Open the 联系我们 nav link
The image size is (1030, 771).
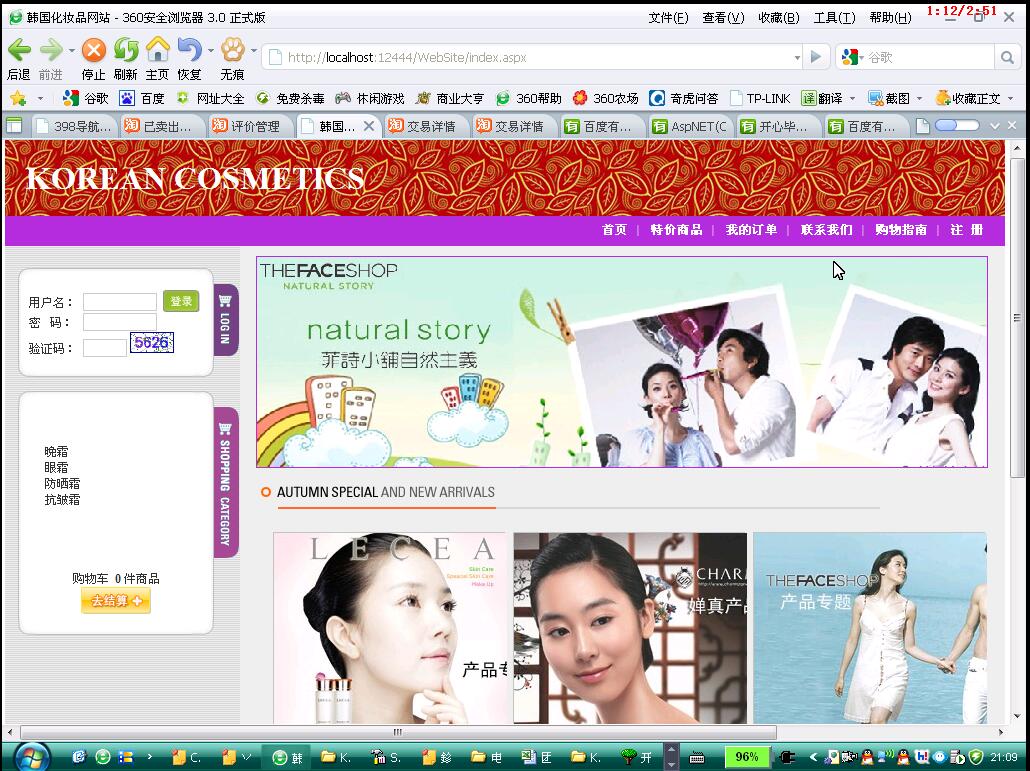(x=826, y=230)
